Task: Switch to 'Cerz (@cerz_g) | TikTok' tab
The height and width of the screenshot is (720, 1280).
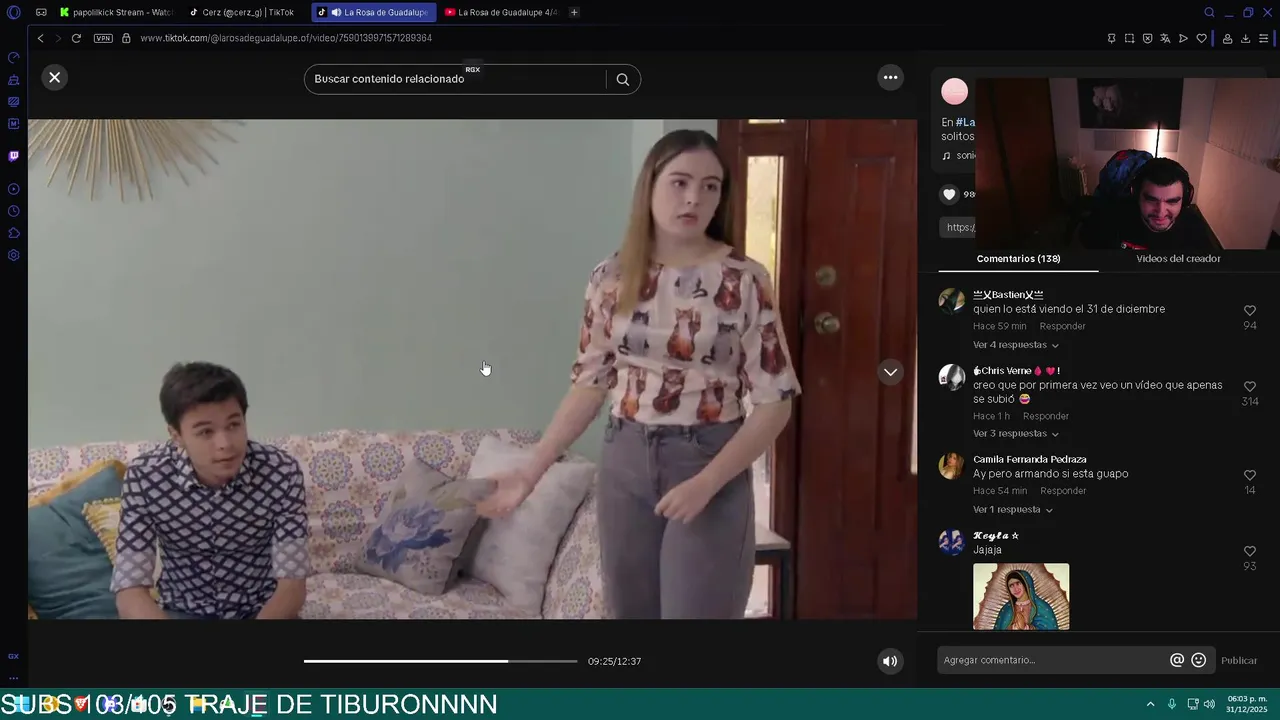Action: click(242, 12)
